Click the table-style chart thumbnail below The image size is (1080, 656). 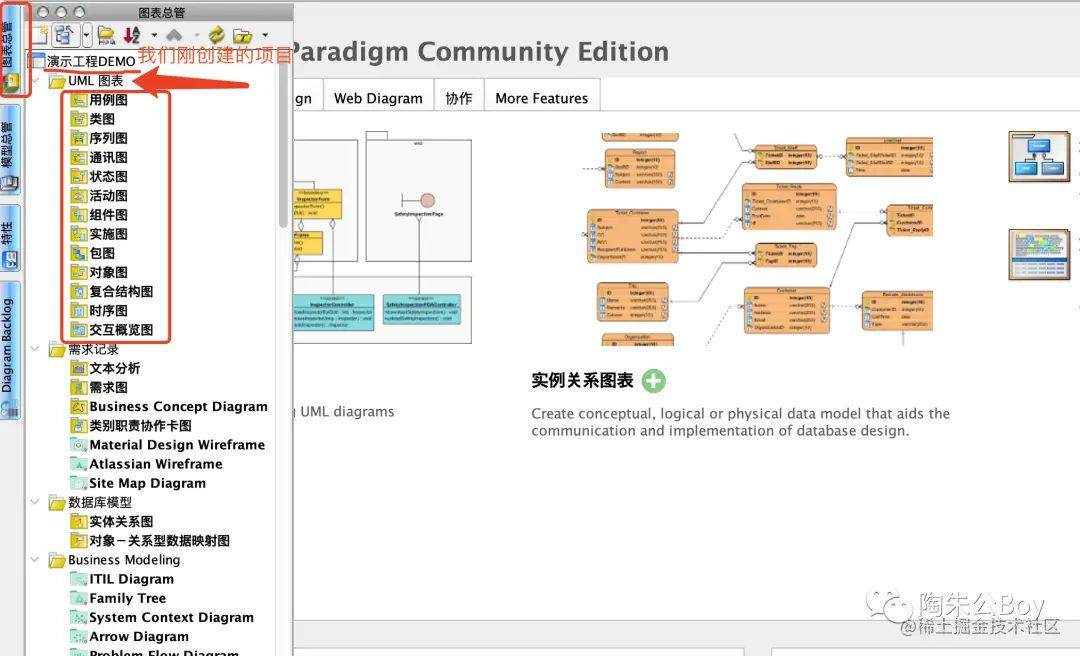[1039, 255]
